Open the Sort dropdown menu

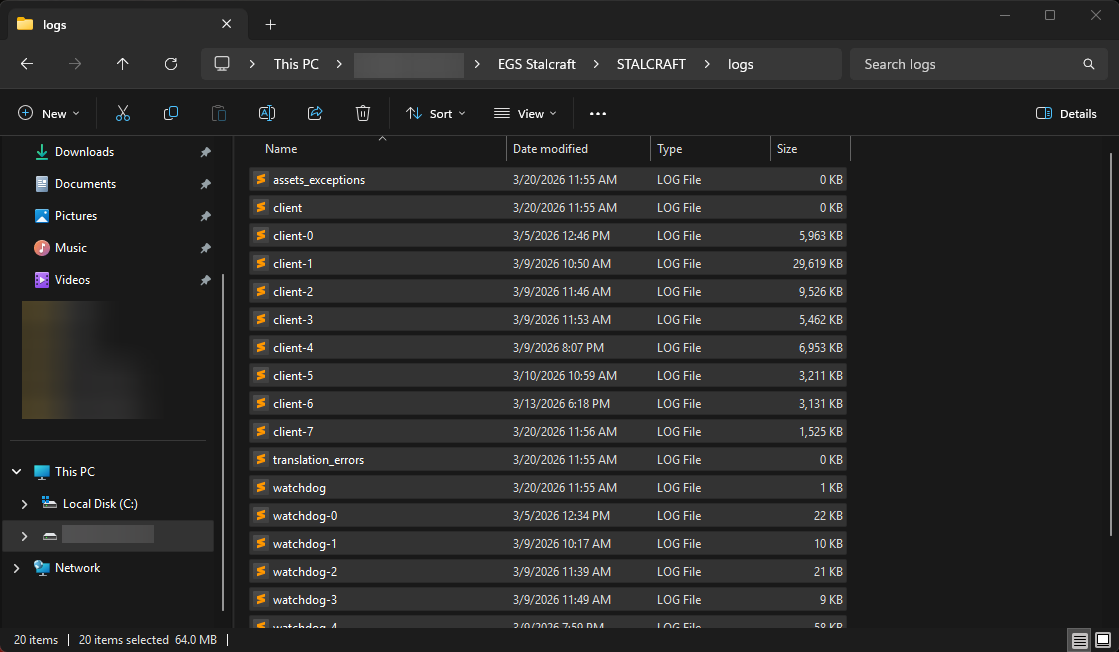(436, 114)
